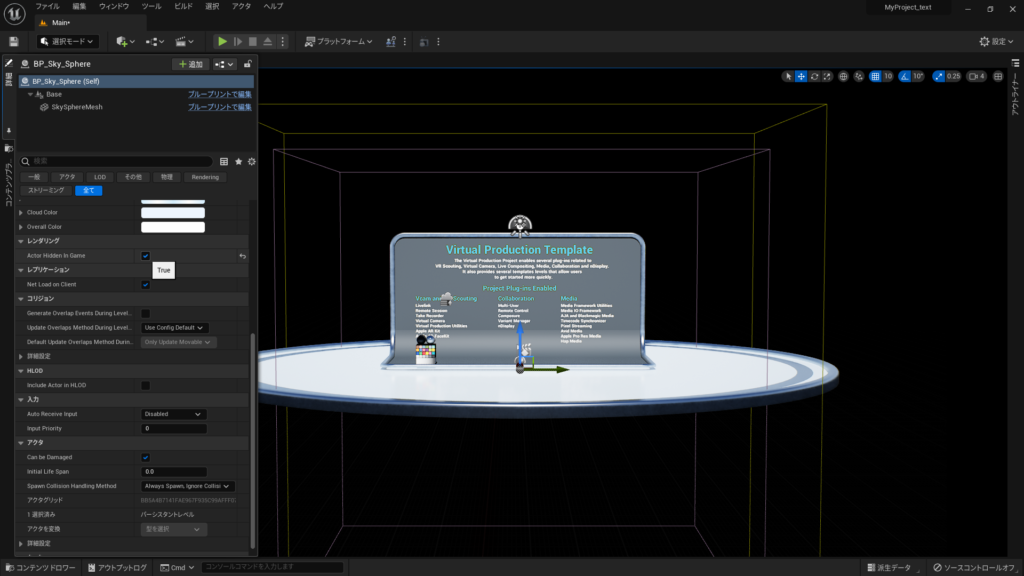This screenshot has height=576, width=1024.
Task: Switch to the Rendering filter tab
Action: pyautogui.click(x=206, y=177)
